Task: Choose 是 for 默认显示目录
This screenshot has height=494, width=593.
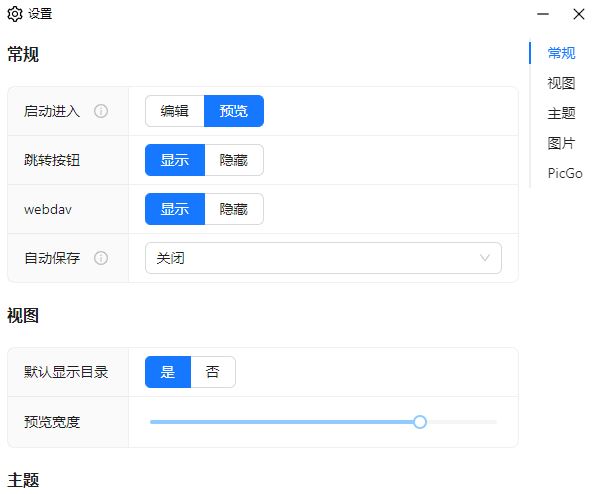Action: coord(168,372)
